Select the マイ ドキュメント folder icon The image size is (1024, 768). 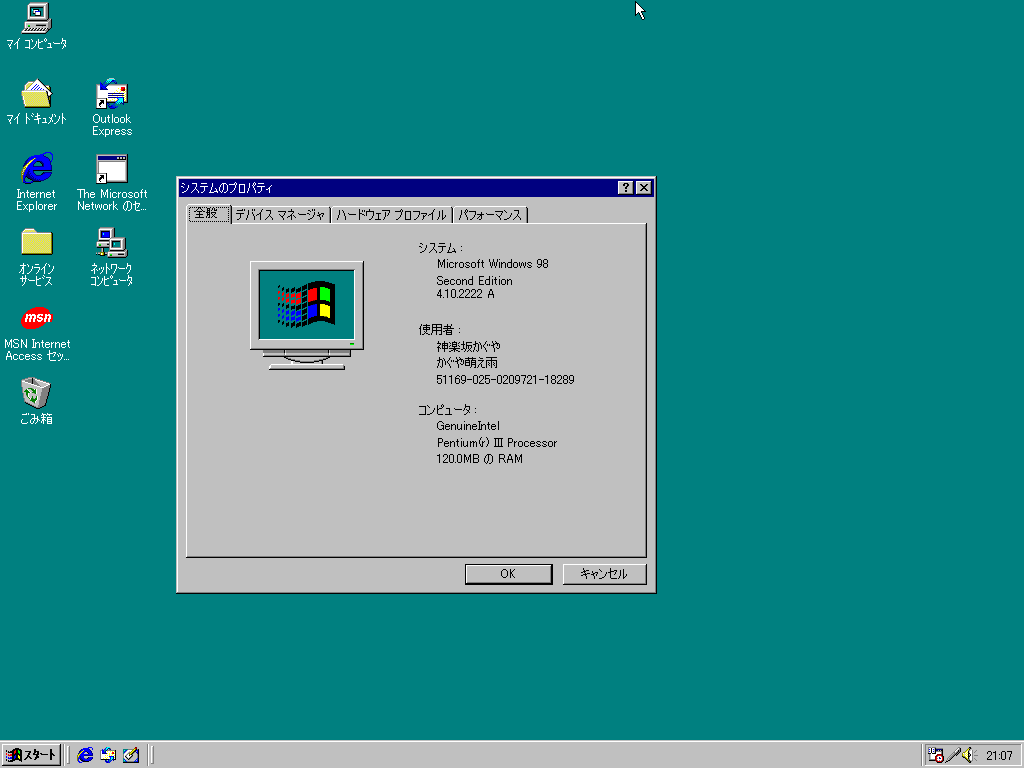tap(36, 94)
